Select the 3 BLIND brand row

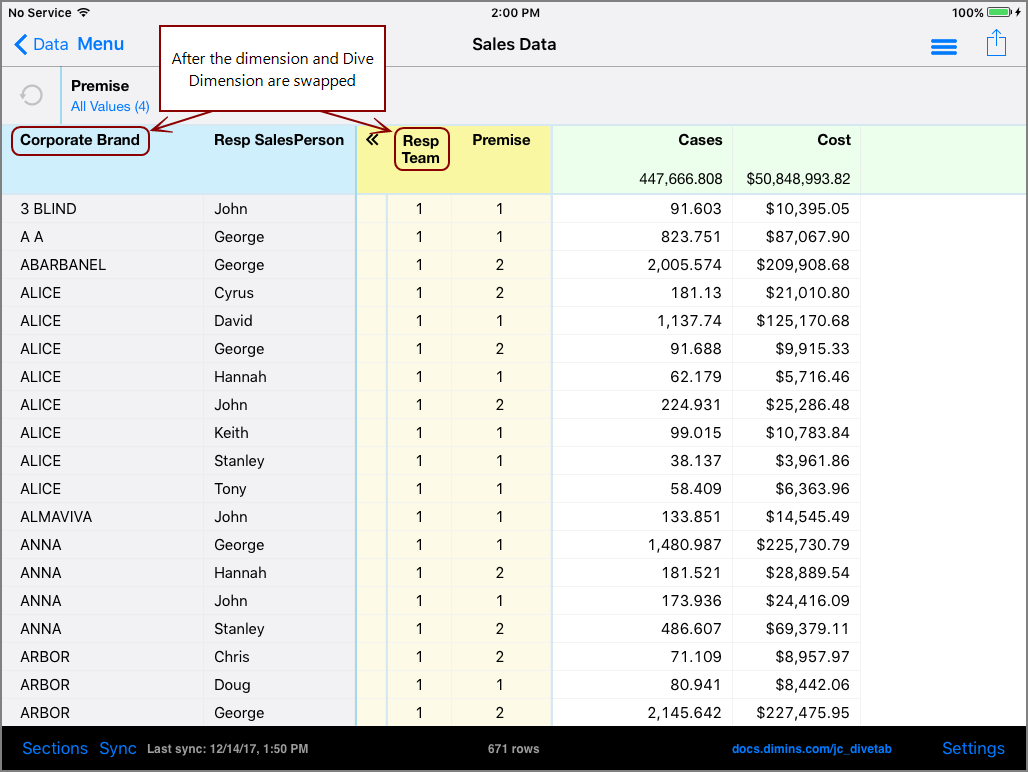click(x=48, y=209)
